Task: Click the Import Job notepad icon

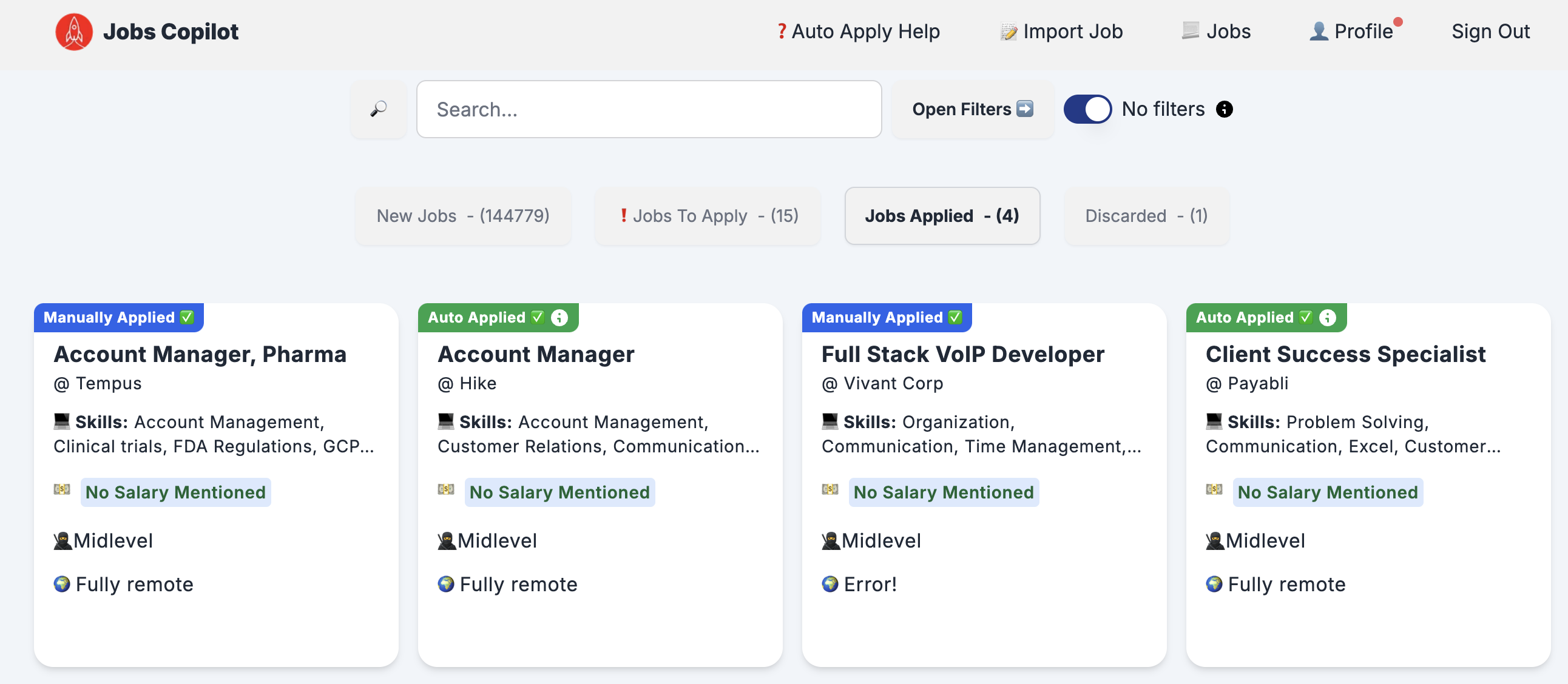Action: [x=1008, y=32]
